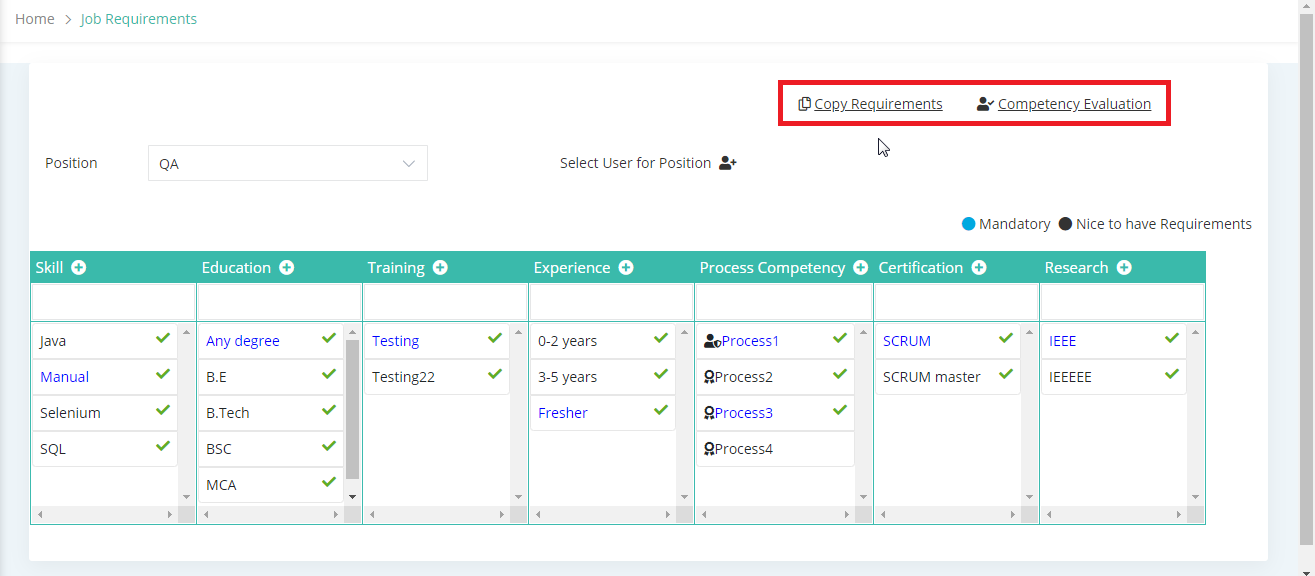1315x576 pixels.
Task: Click the plus icon beside Education
Action: (287, 267)
